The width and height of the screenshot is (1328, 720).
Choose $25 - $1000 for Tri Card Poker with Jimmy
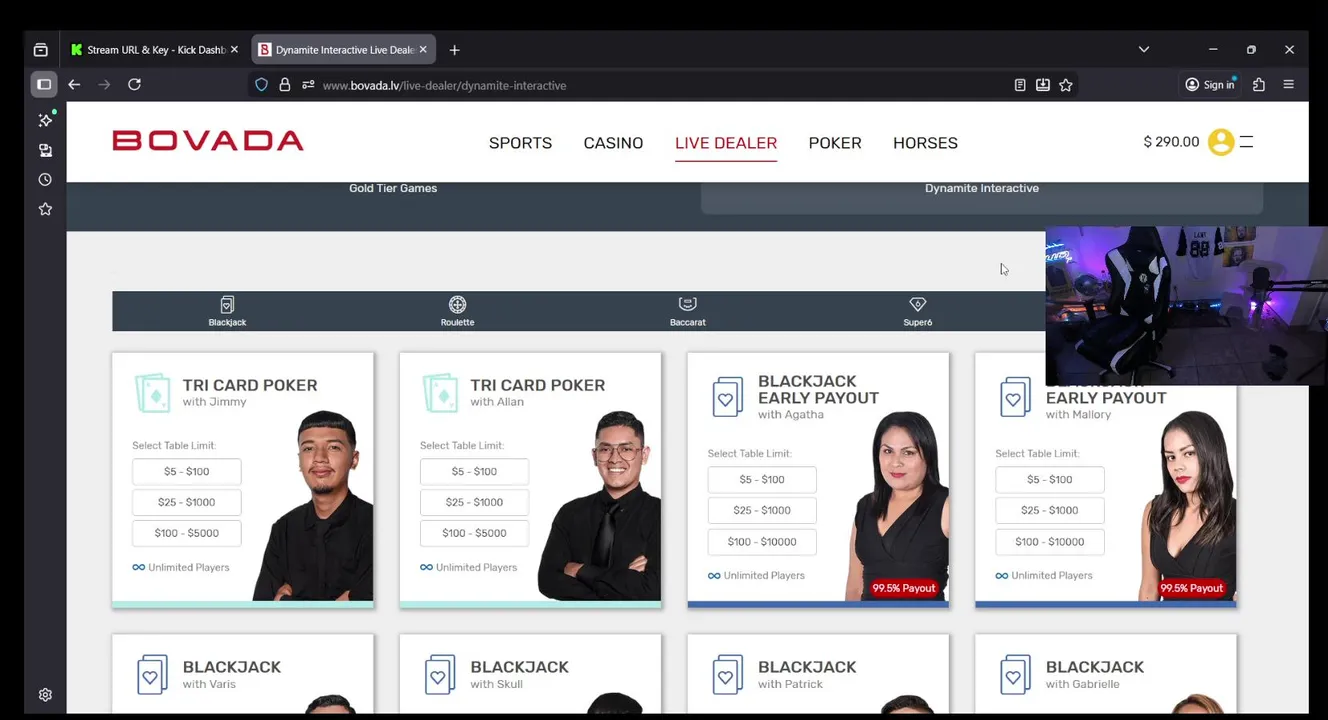187,502
